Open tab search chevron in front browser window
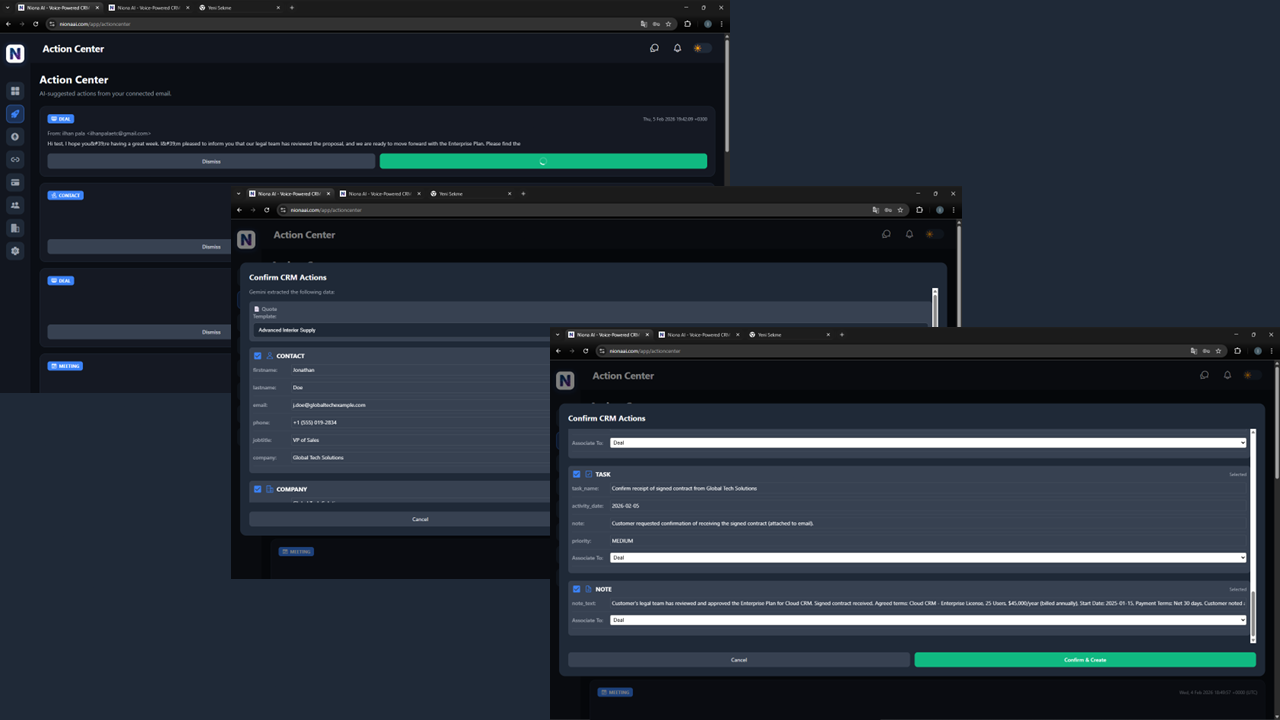 (556, 335)
